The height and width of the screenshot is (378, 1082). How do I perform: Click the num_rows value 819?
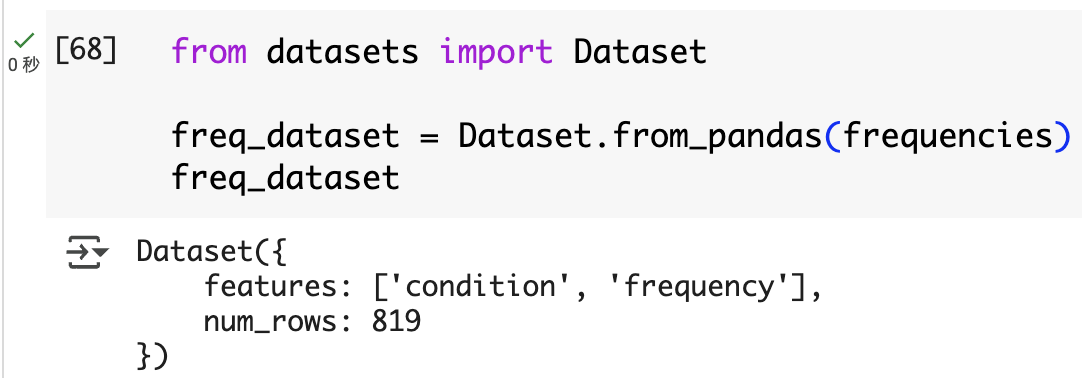point(396,321)
